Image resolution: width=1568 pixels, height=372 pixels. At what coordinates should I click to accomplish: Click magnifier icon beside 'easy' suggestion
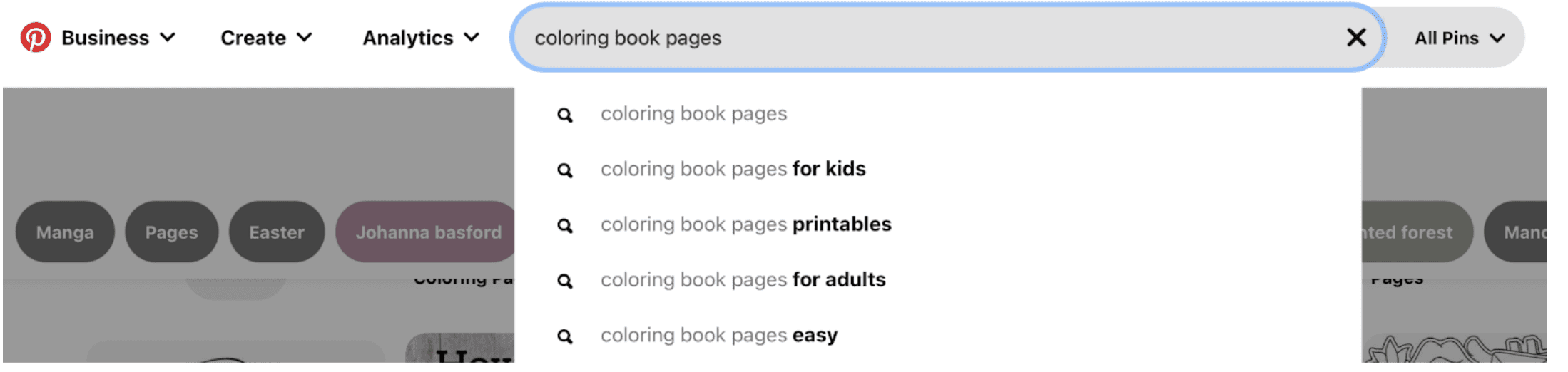tap(565, 336)
